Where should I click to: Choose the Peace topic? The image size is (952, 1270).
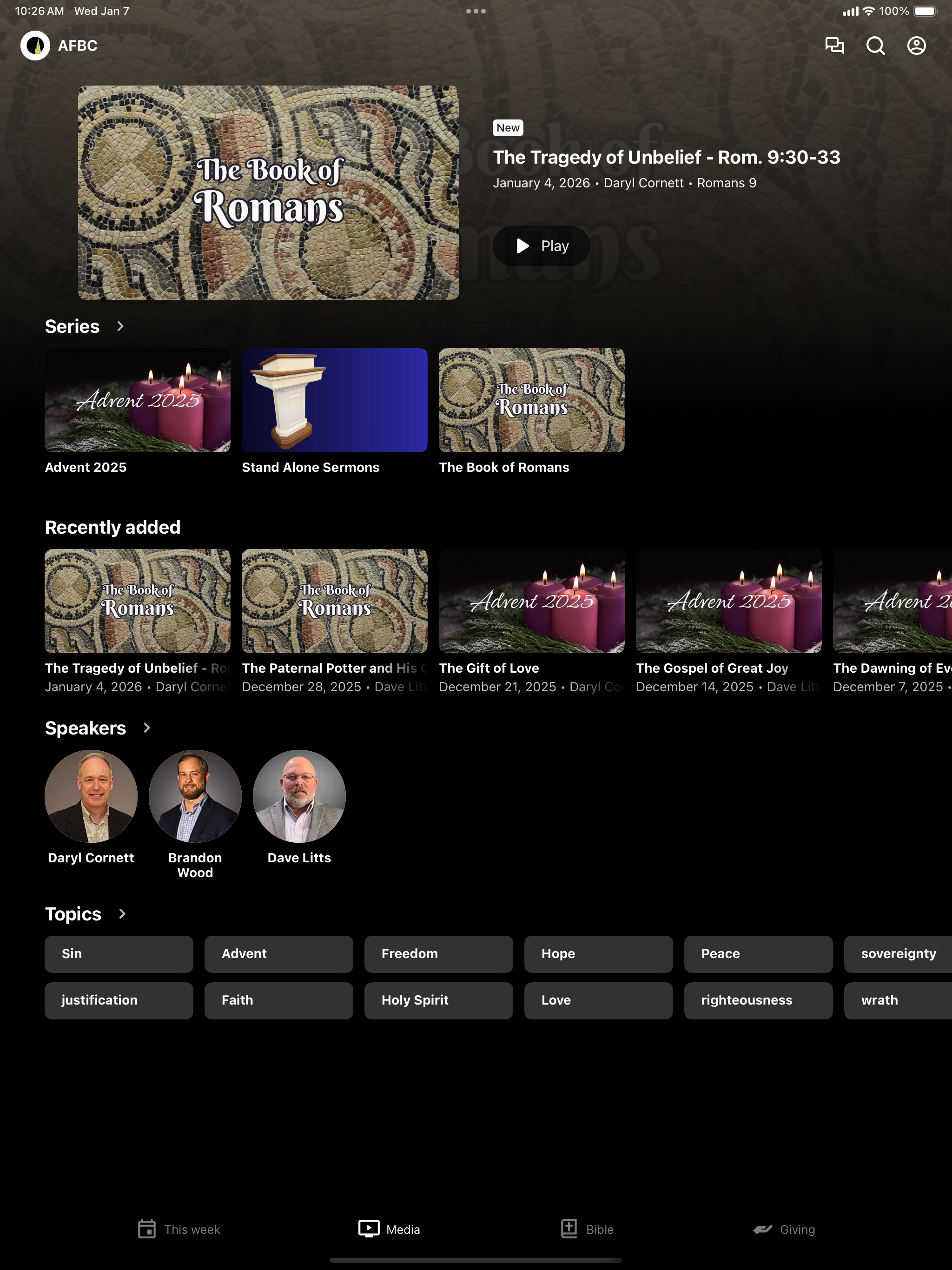(759, 954)
